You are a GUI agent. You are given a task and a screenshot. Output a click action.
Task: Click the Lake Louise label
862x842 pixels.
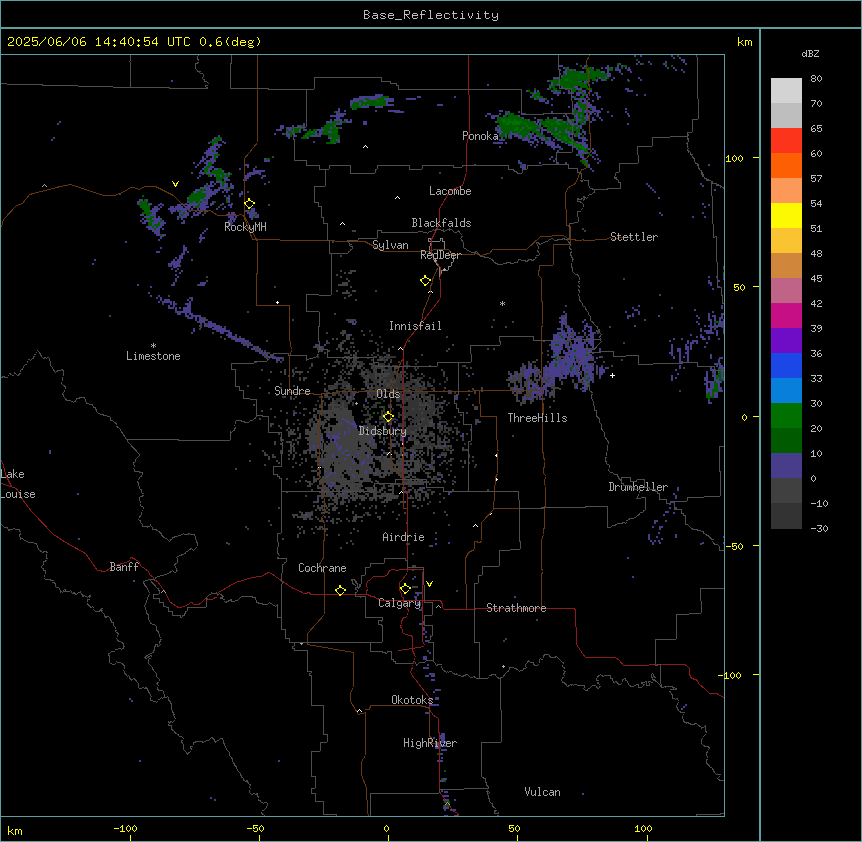16,484
